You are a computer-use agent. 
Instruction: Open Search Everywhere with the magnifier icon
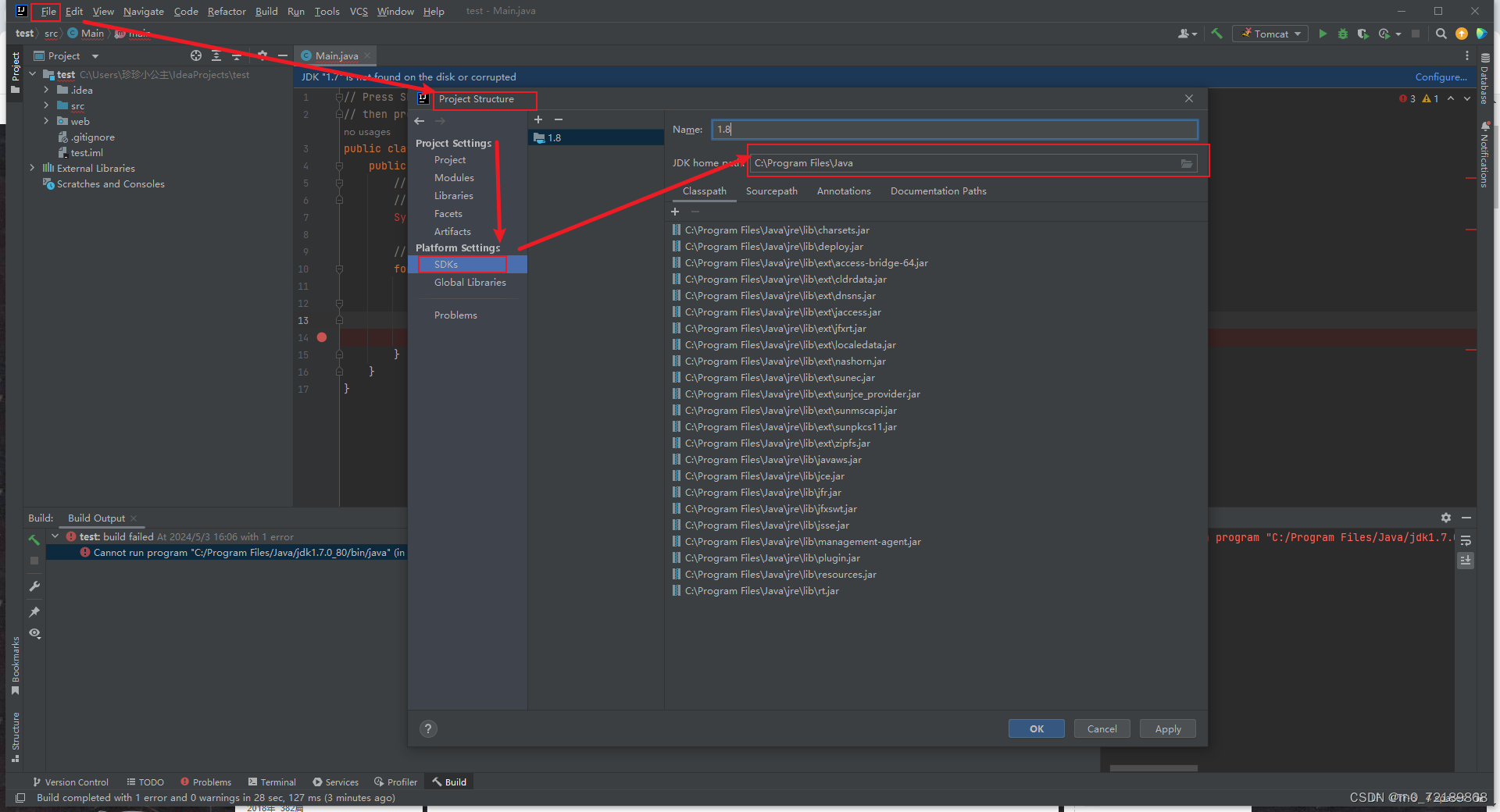click(1441, 34)
